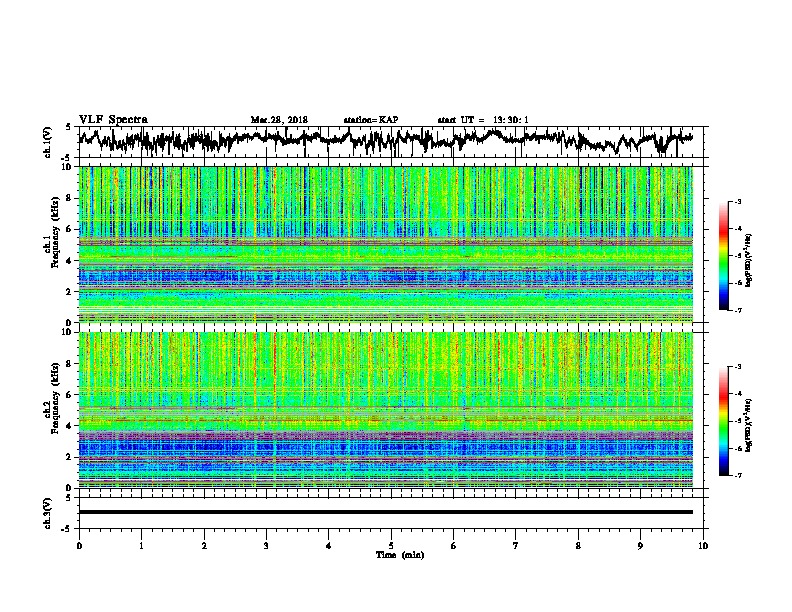Image resolution: width=792 pixels, height=612 pixels.
Task: Select the "start UT = 13:30: 1" text
Action: [483, 120]
